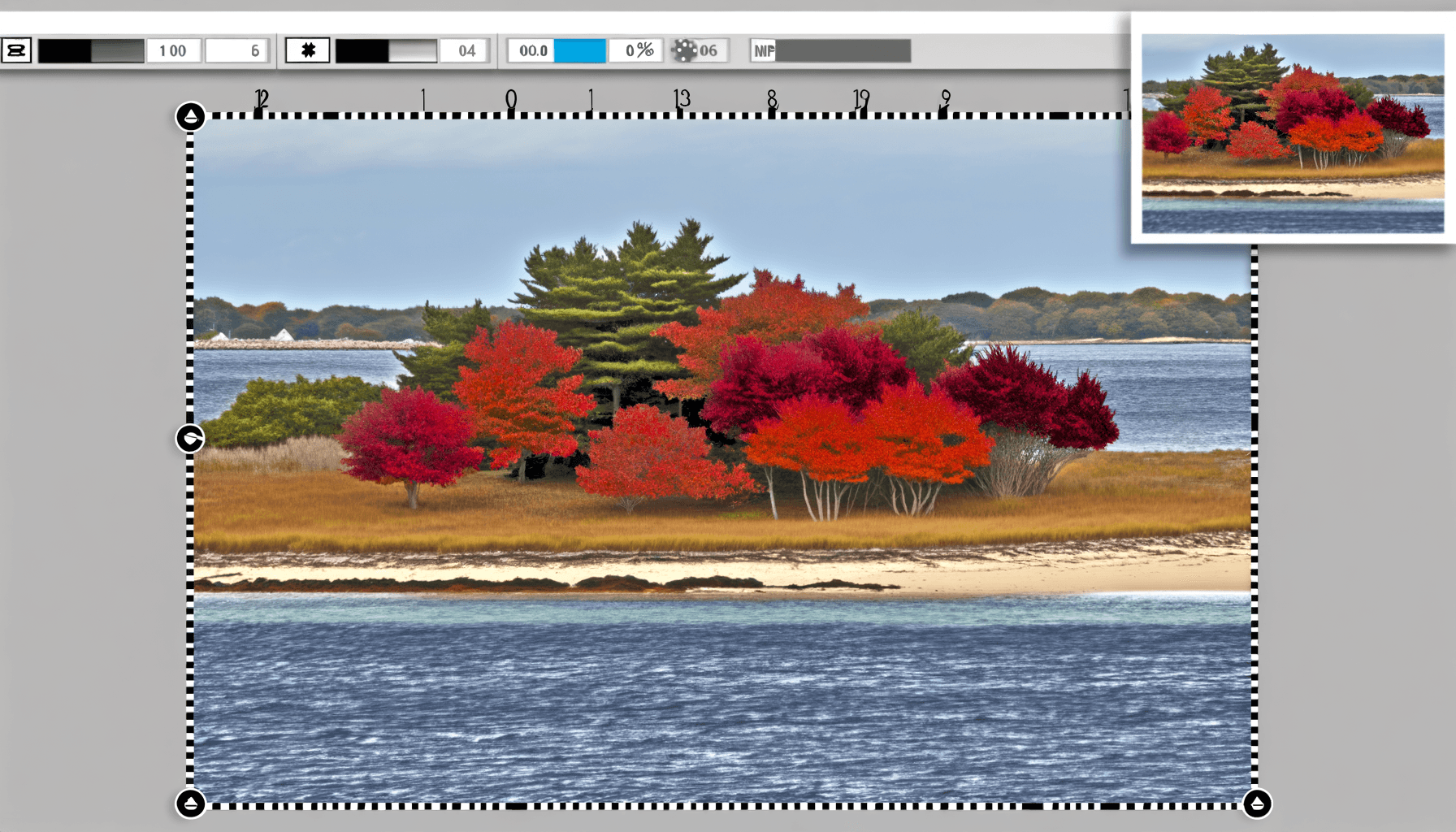Open the value dropdown showing 100
This screenshot has height=832, width=1456.
pyautogui.click(x=175, y=50)
